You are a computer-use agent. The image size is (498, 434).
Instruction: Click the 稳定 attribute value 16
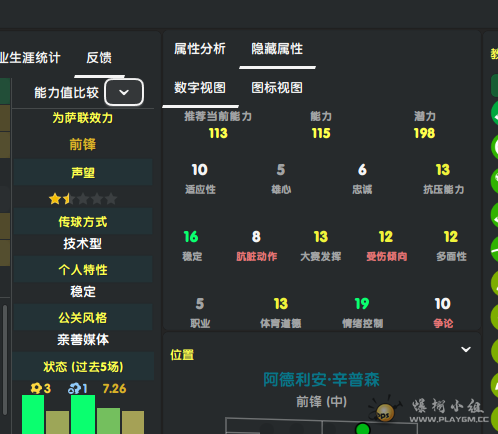(191, 237)
